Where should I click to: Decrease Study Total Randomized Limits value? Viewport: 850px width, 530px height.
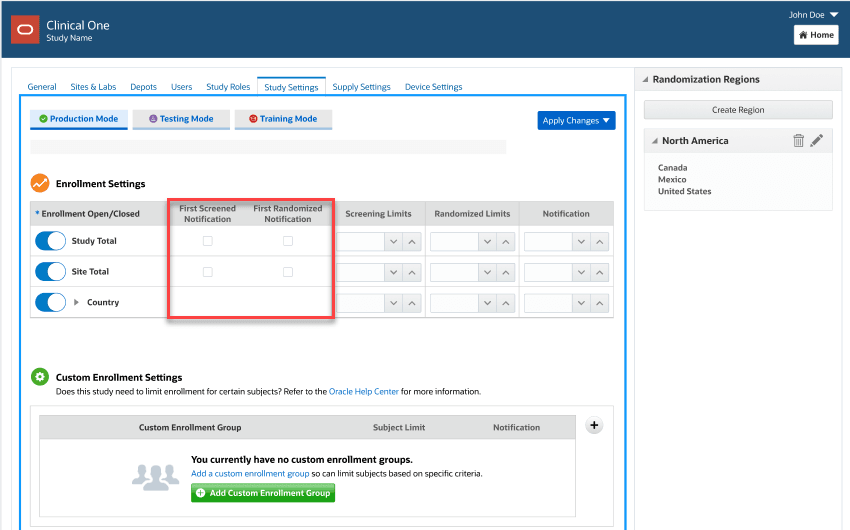pyautogui.click(x=487, y=242)
